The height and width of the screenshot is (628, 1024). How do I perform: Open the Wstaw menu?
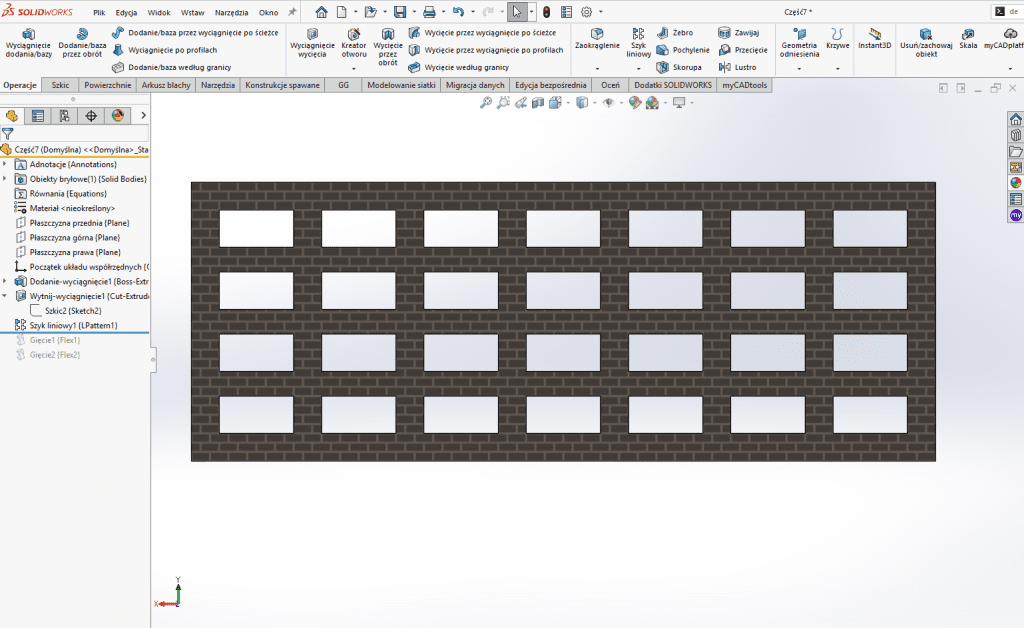(x=193, y=13)
